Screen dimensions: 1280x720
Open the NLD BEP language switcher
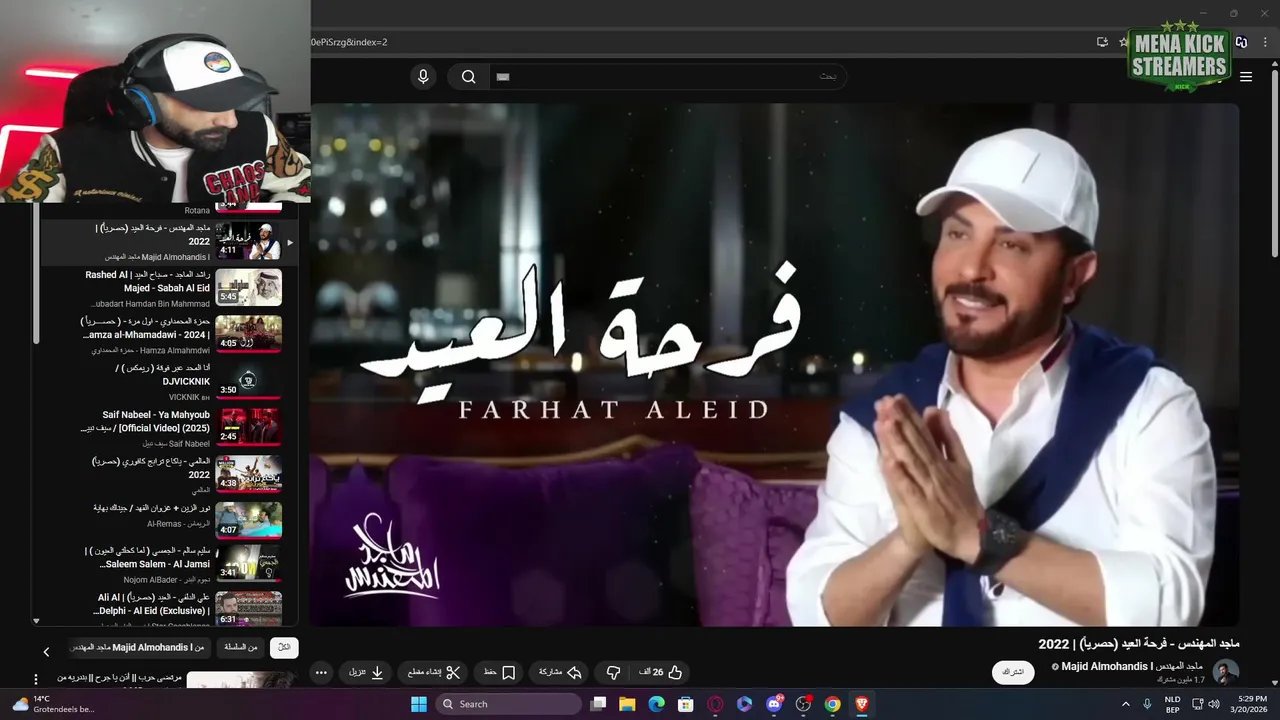[x=1172, y=704]
